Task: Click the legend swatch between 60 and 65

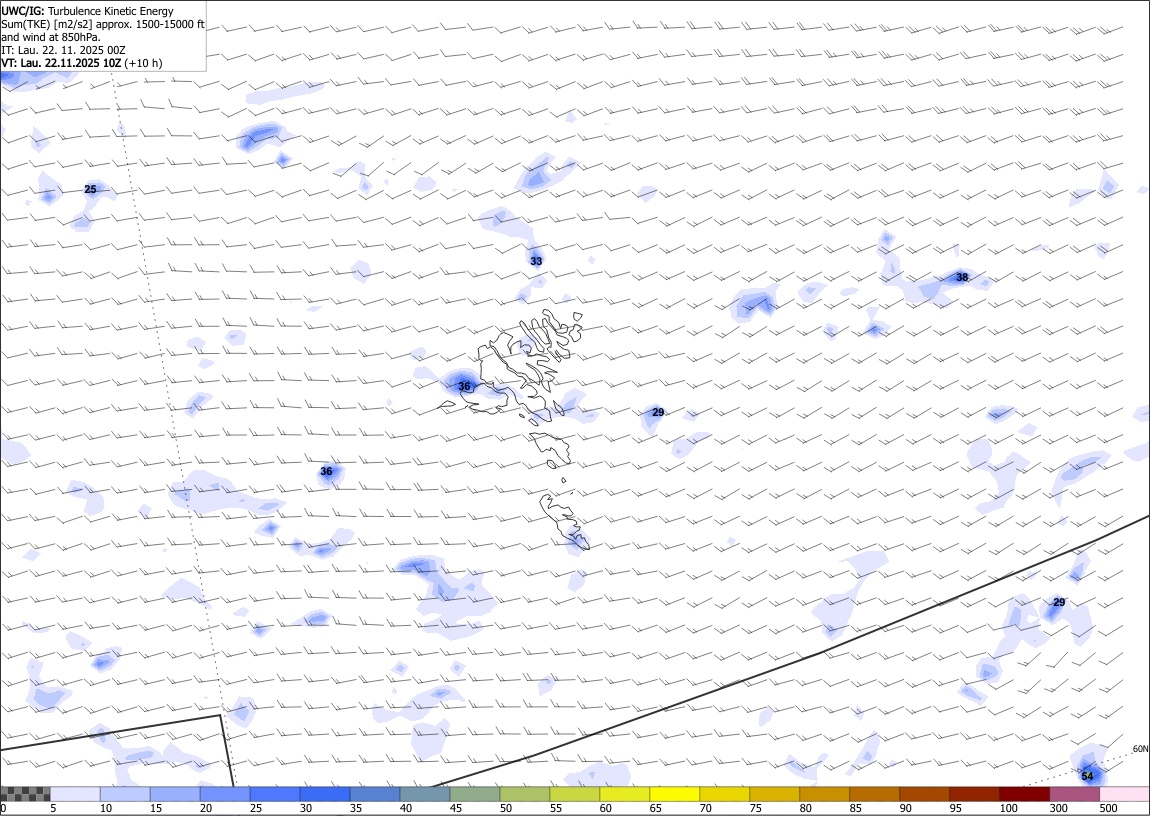Action: (624, 794)
